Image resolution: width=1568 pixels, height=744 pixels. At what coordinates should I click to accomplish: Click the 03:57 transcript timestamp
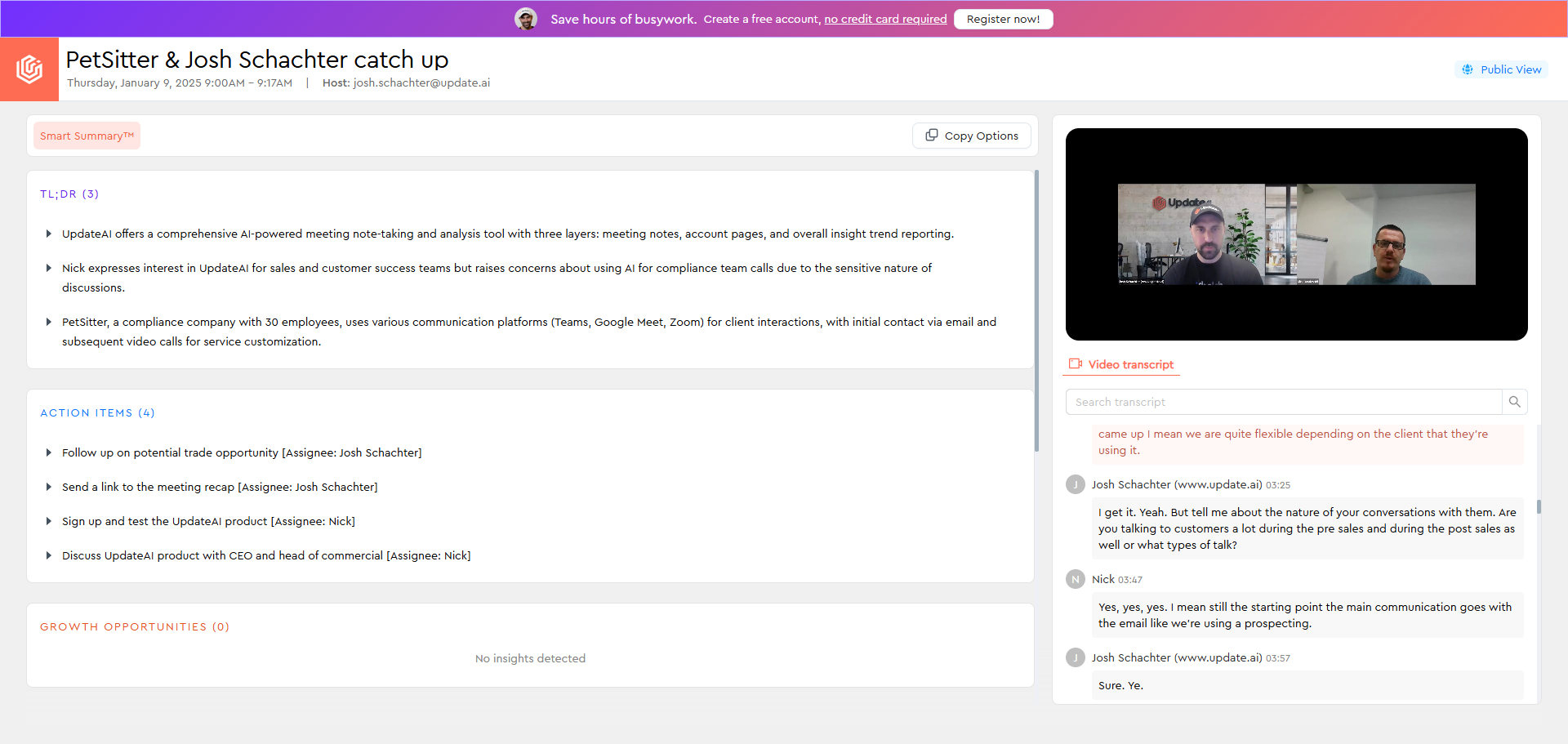(x=1278, y=658)
